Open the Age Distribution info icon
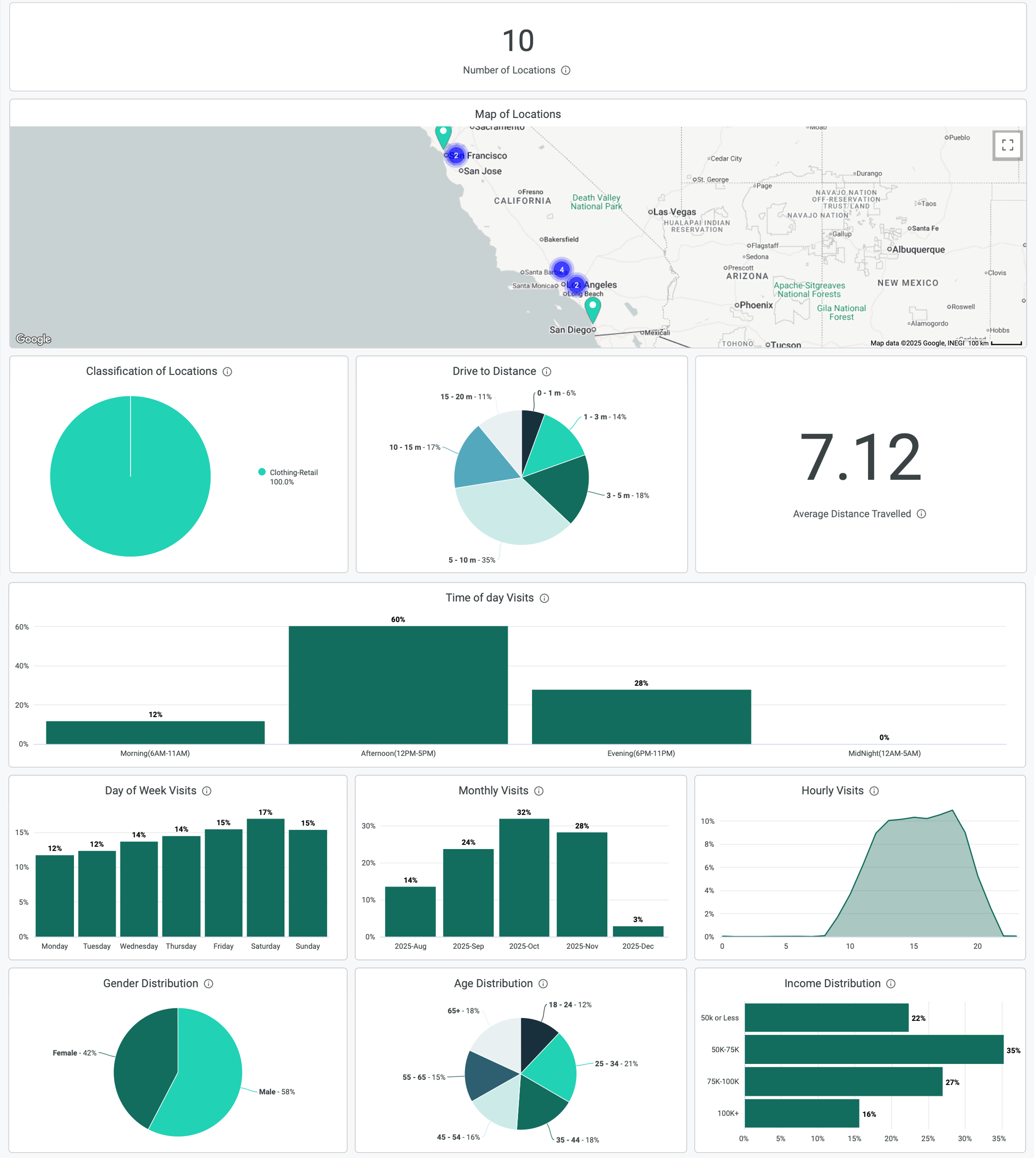The width and height of the screenshot is (1036, 1158). [543, 983]
